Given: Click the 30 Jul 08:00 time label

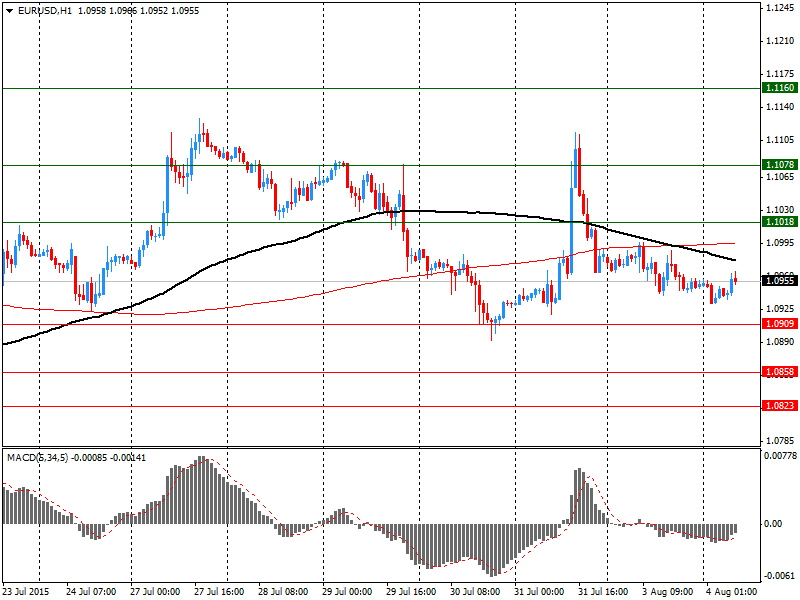Looking at the screenshot, I should tap(475, 592).
